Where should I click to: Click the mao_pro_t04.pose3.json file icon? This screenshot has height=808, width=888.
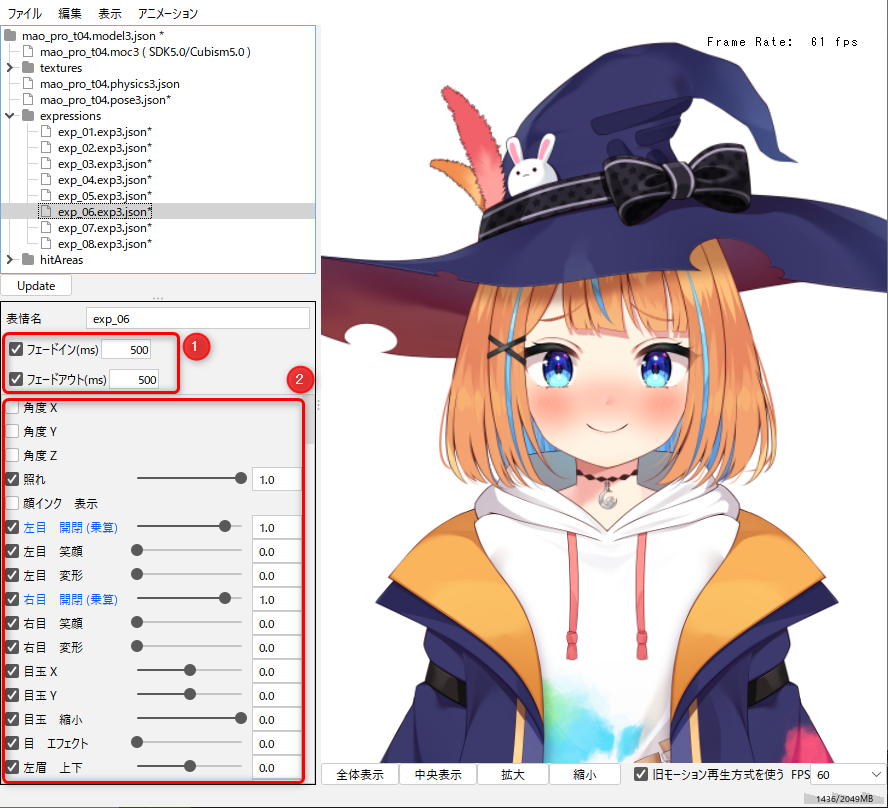click(28, 100)
